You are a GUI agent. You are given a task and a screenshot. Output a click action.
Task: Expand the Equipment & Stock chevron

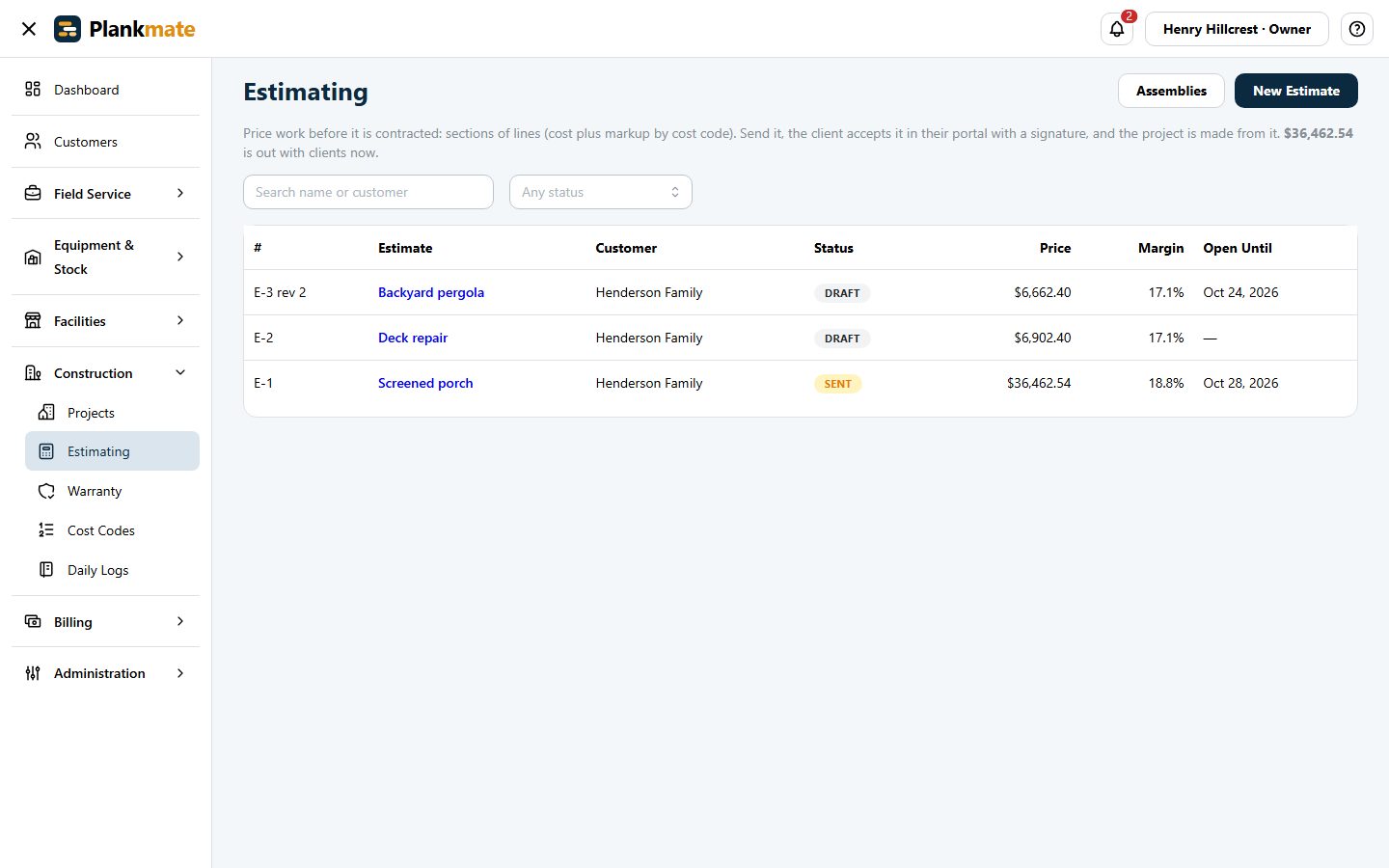tap(180, 257)
